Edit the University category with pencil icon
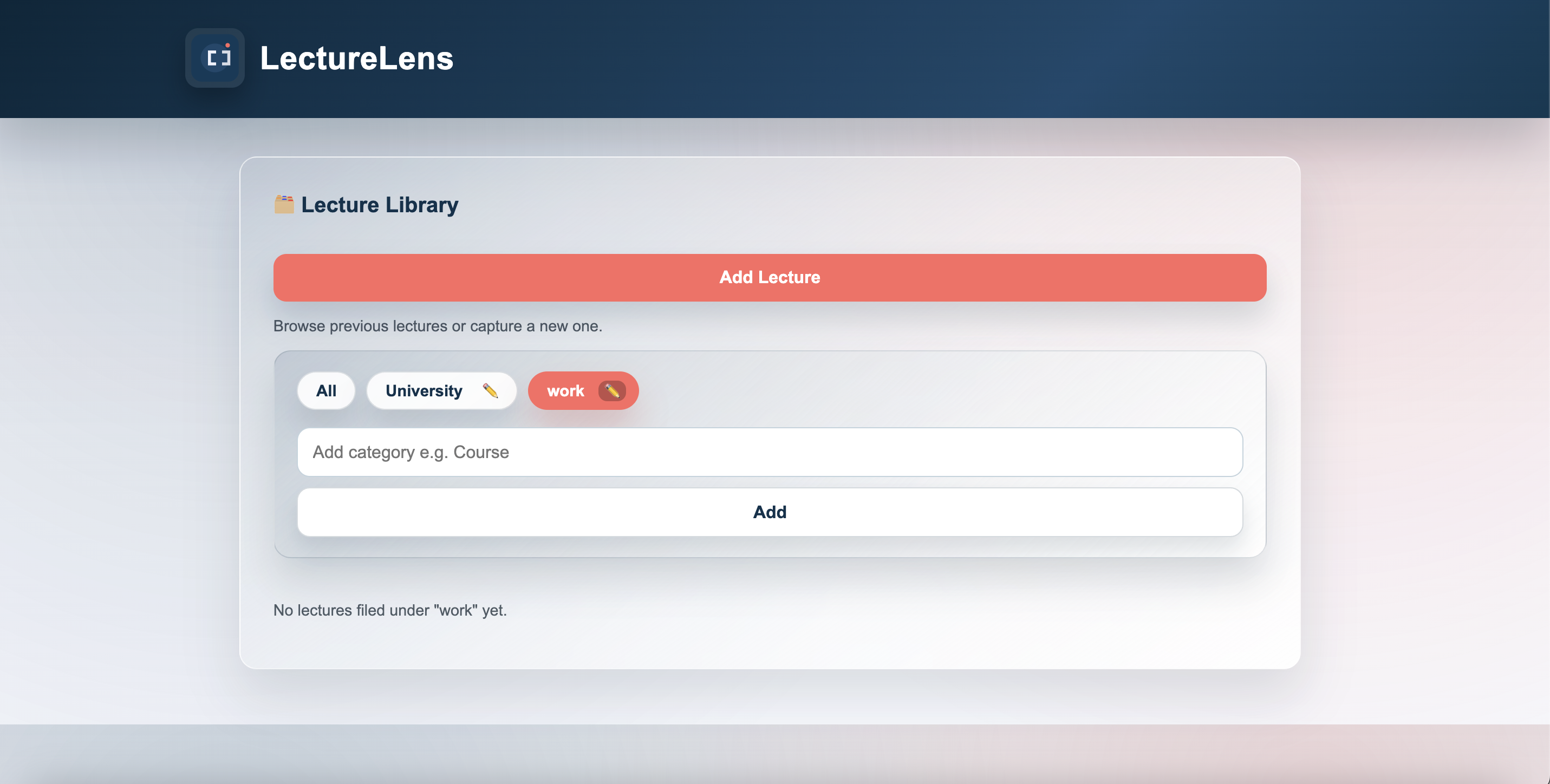 pos(490,390)
